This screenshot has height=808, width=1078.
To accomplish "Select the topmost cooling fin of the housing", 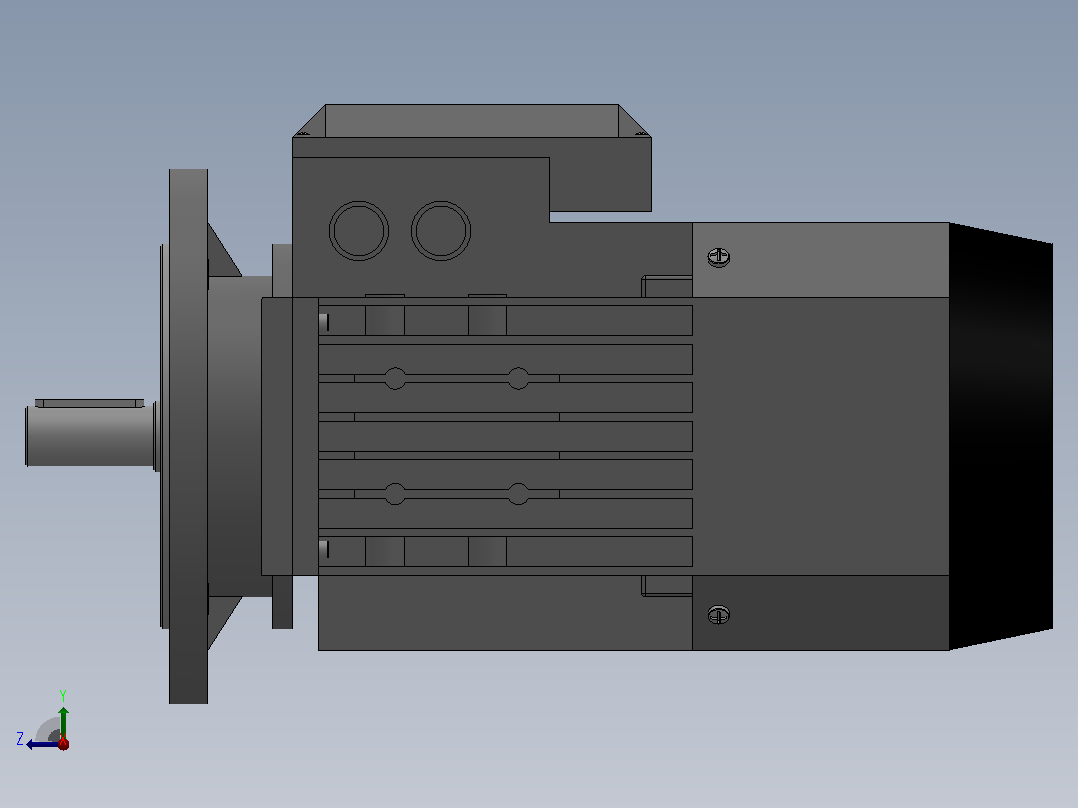I will (505, 320).
